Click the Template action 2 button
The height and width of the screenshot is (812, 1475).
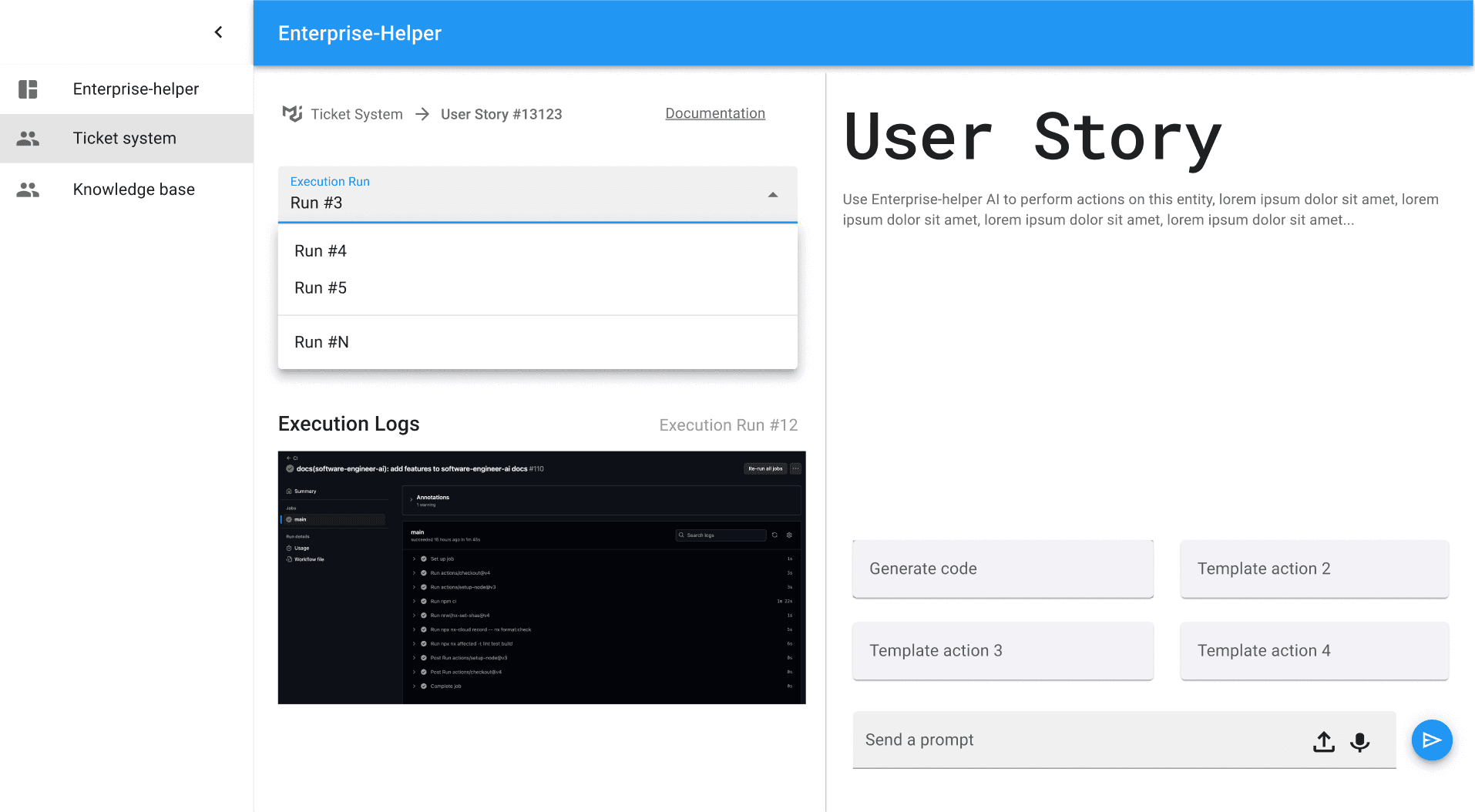tap(1313, 569)
